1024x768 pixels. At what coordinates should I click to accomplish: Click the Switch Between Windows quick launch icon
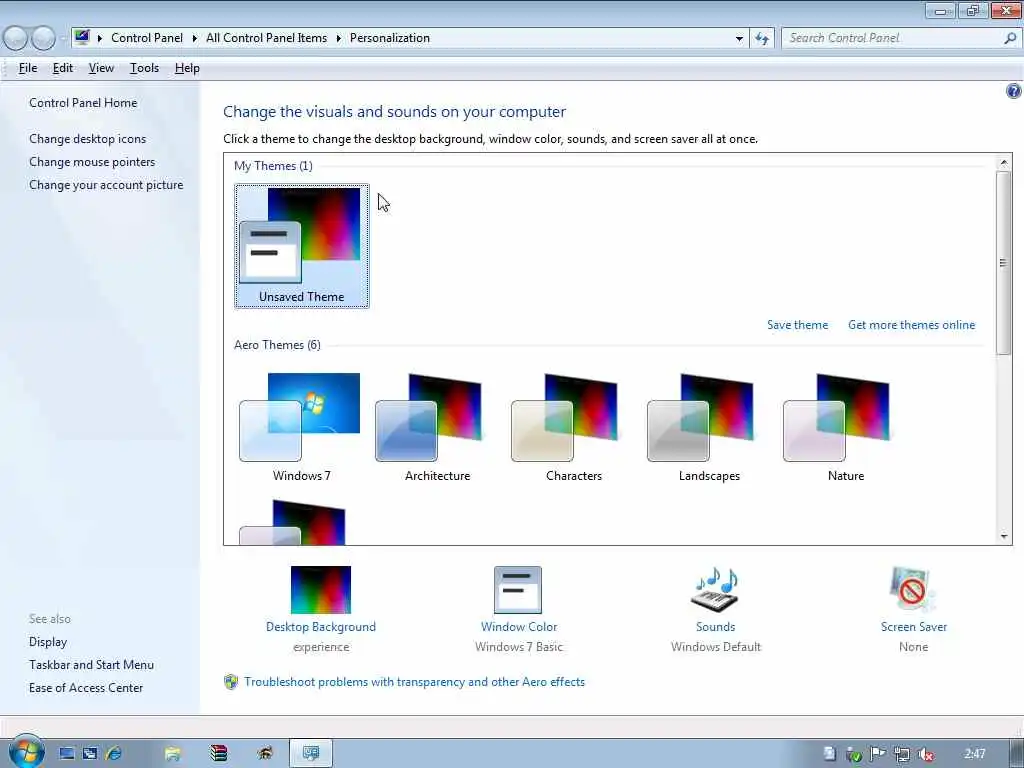click(90, 754)
